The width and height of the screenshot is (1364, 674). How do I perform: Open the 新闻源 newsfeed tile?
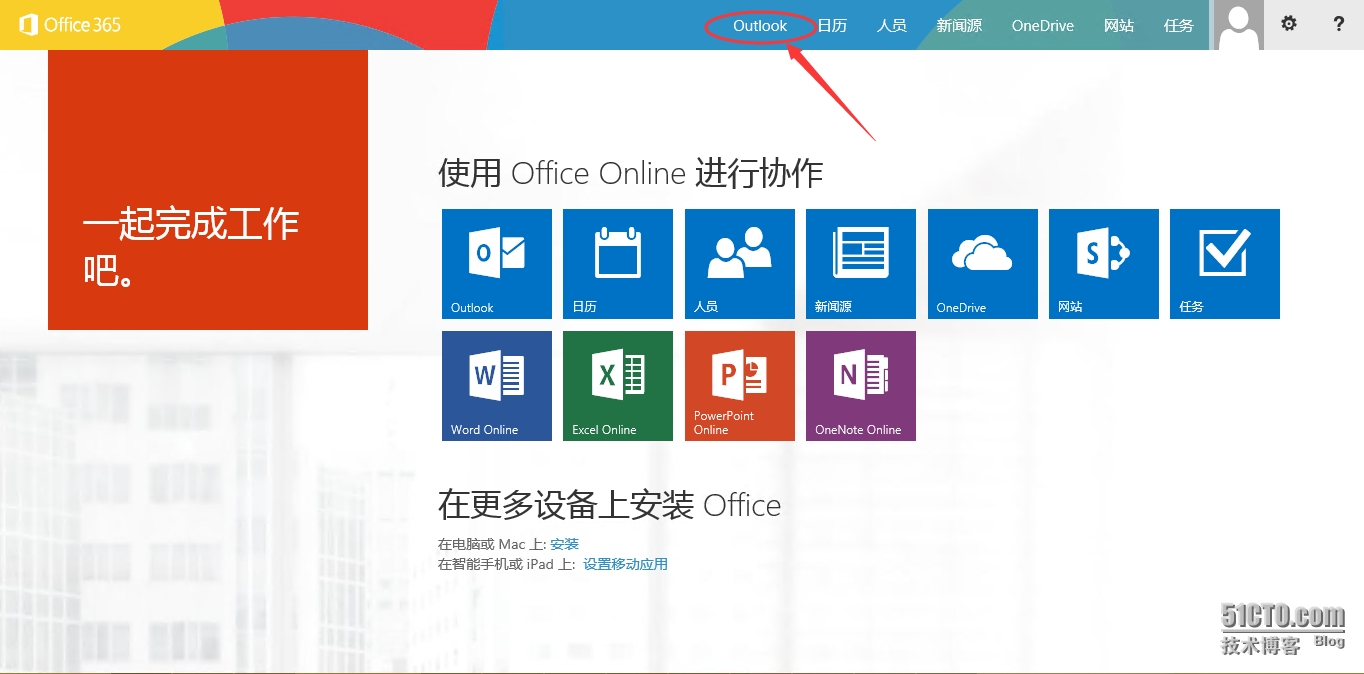[x=861, y=264]
